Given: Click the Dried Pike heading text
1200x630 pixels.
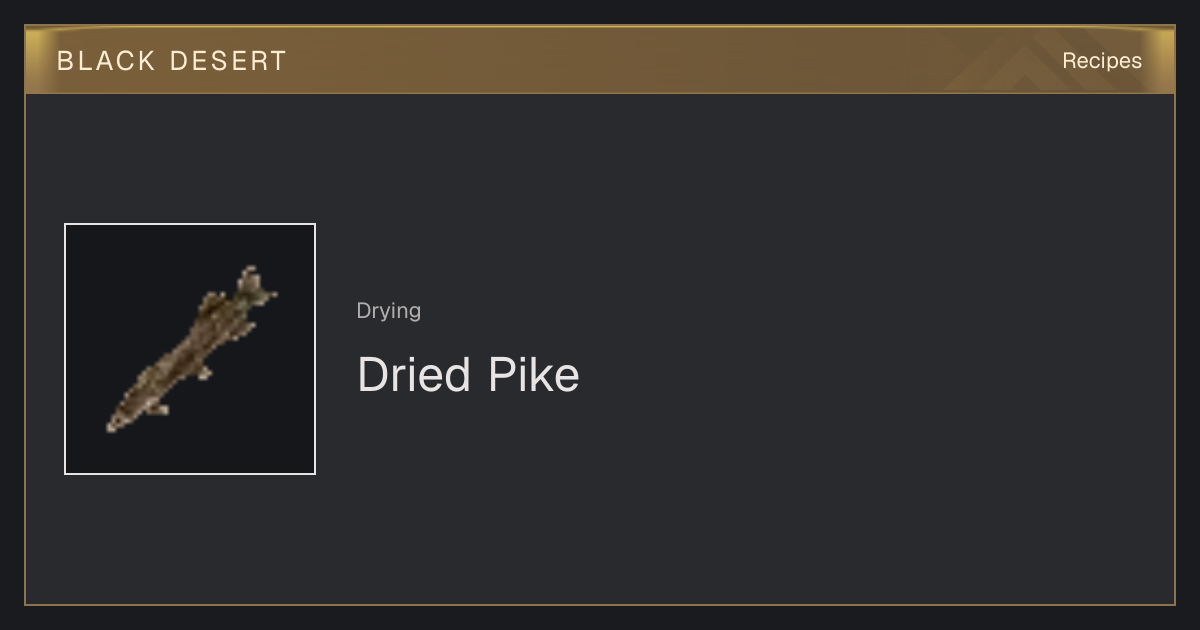Looking at the screenshot, I should pos(468,375).
